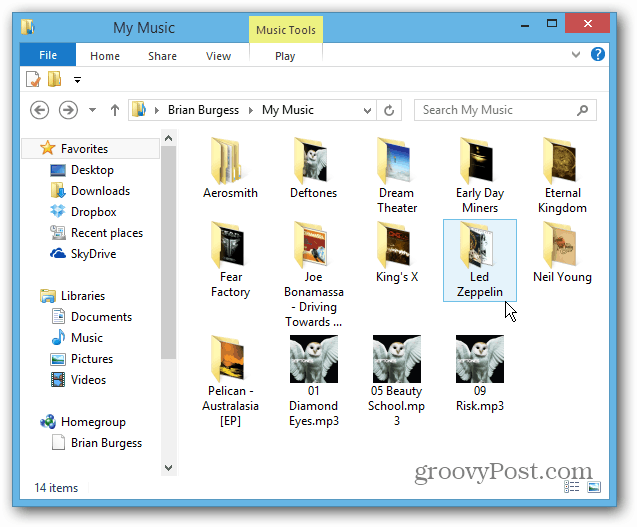Image resolution: width=637 pixels, height=527 pixels.
Task: Select the Pelican - Australasia [EP] folder
Action: (x=230, y=381)
